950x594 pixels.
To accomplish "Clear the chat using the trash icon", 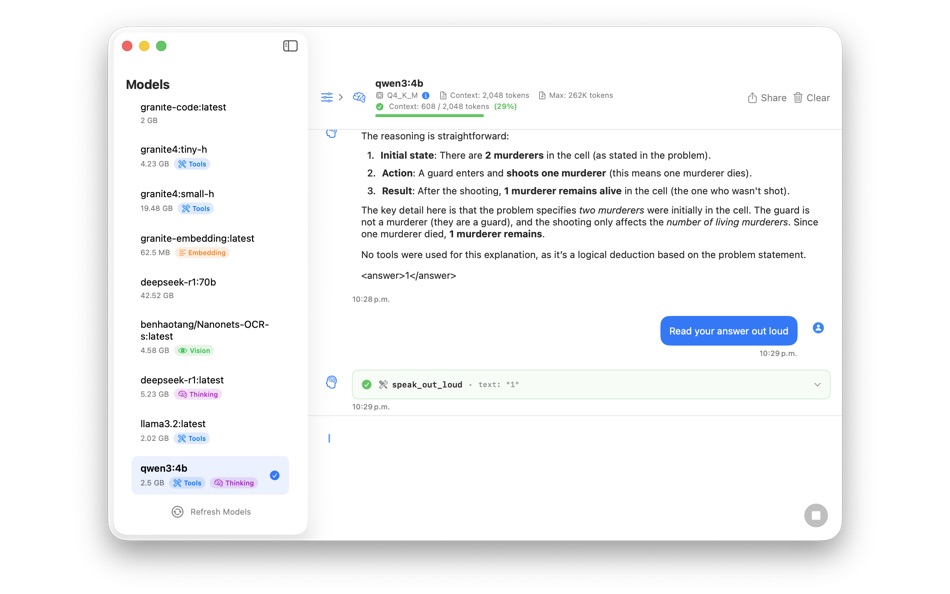I will tap(812, 97).
